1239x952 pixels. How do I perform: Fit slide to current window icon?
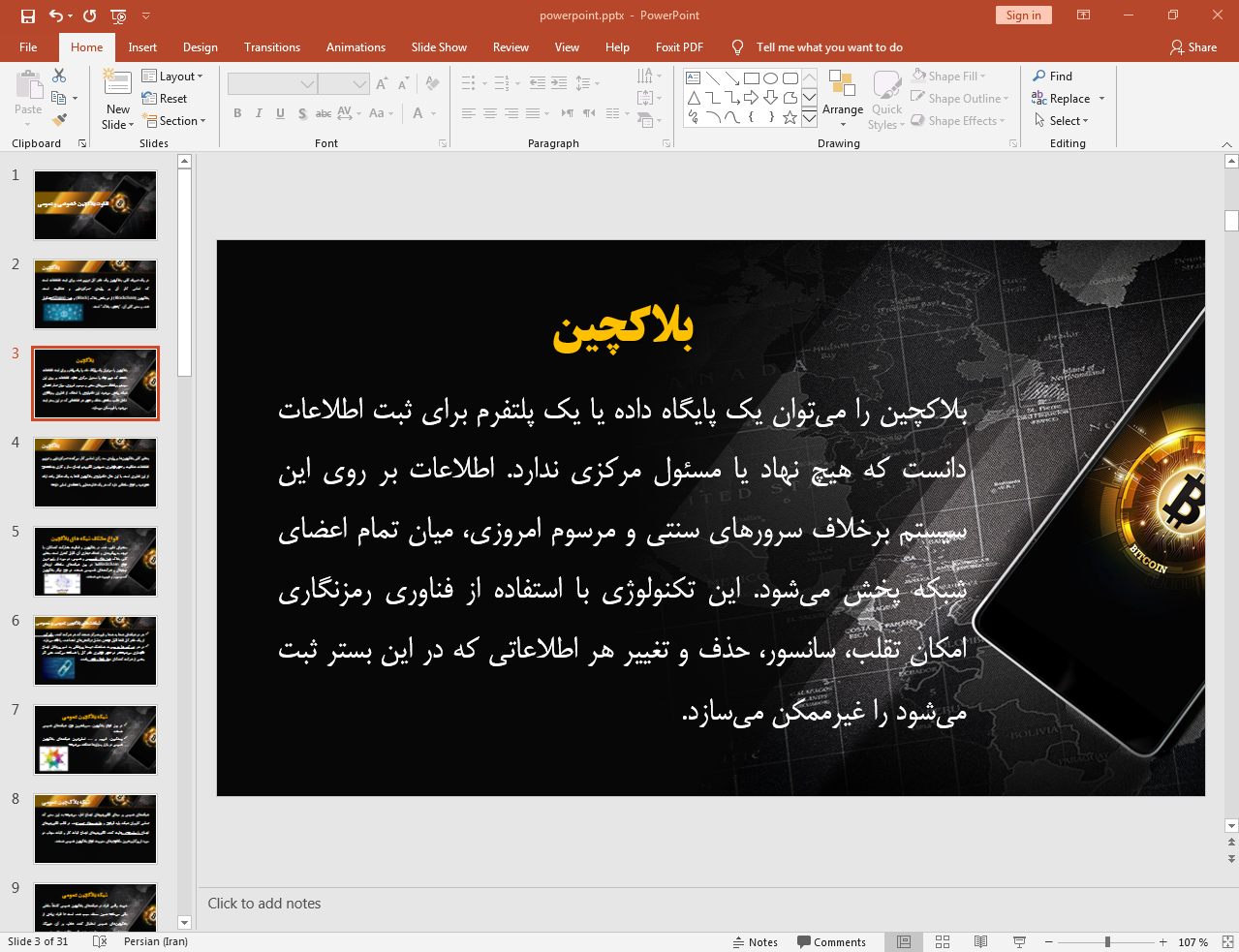[1227, 942]
